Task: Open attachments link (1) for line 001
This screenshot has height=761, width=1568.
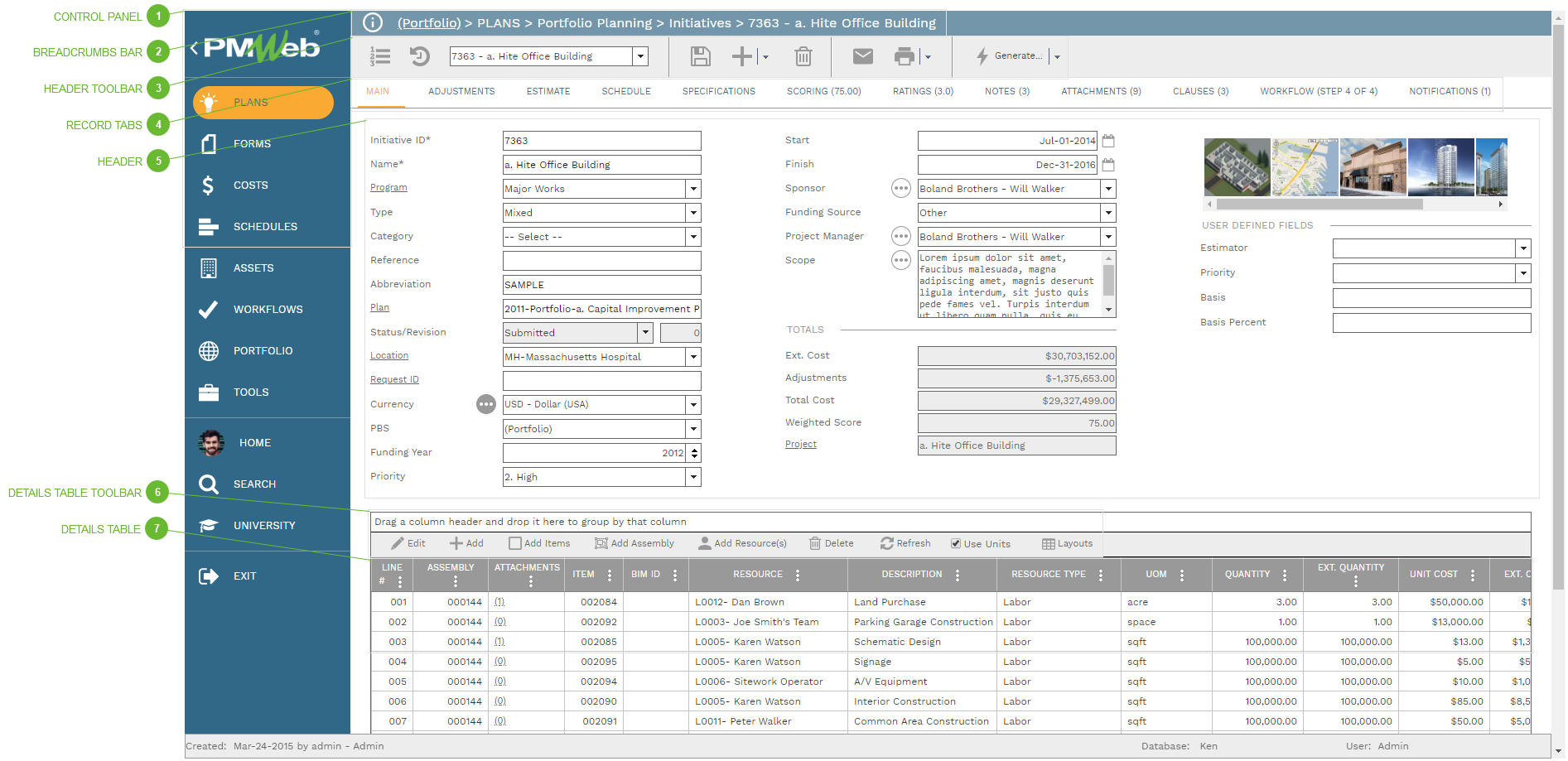Action: point(499,602)
